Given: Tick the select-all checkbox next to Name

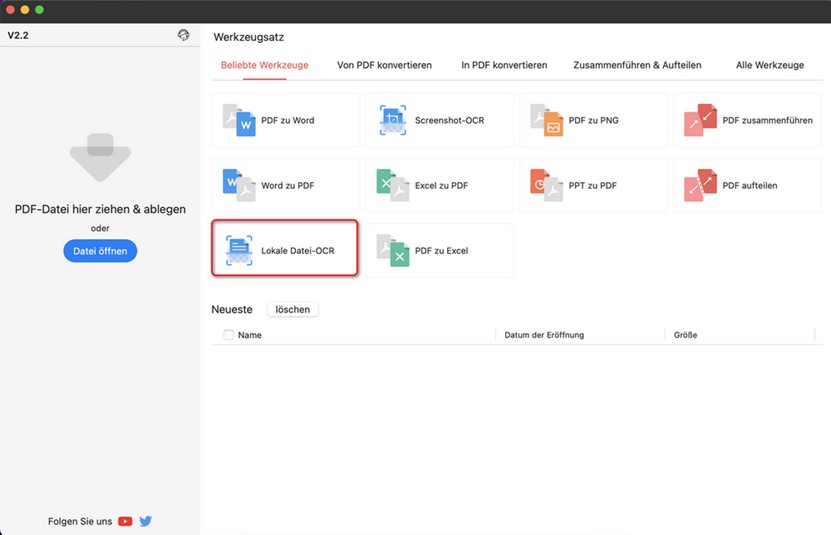Looking at the screenshot, I should pyautogui.click(x=228, y=335).
